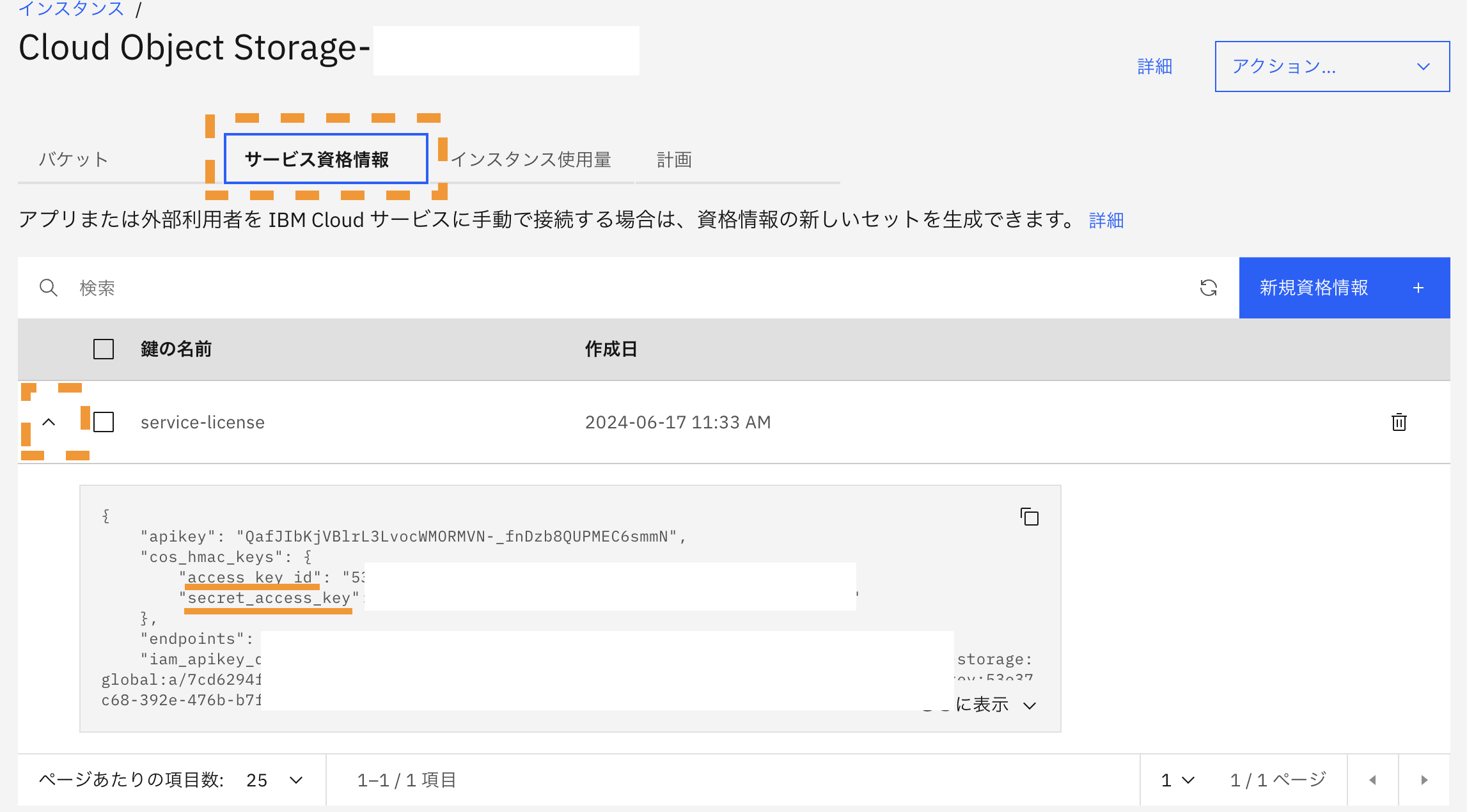Go to next page arrow

tap(1424, 780)
